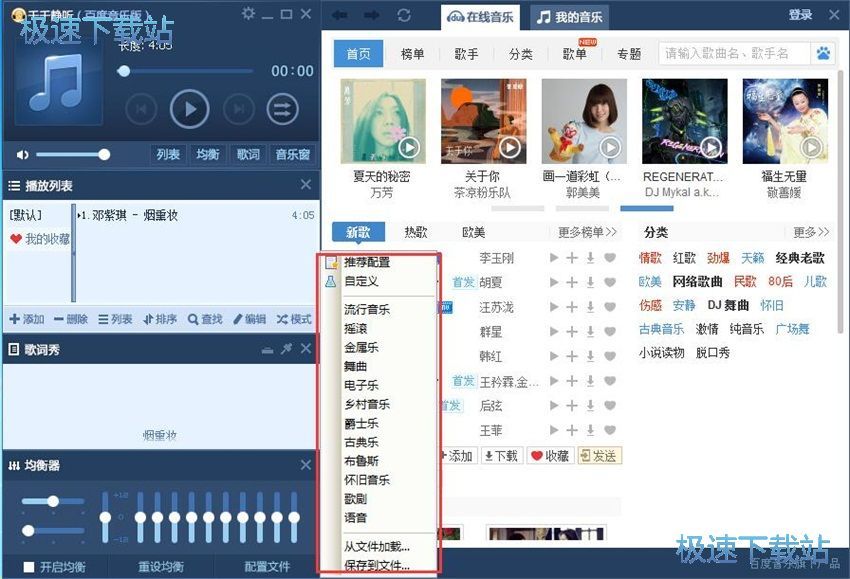Viewport: 850px width, 579px height.
Task: Collapse the 歌词秀 panel with minimize icon
Action: (267, 350)
